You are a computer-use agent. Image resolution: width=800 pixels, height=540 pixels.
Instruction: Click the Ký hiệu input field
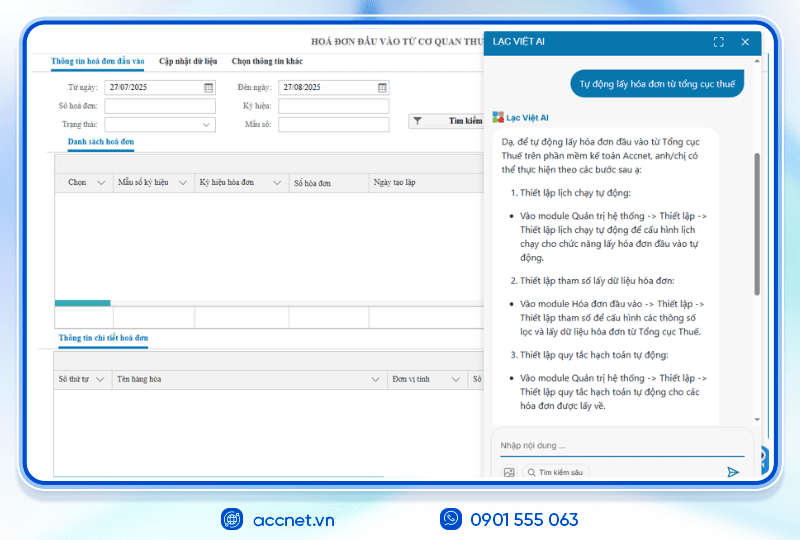334,106
